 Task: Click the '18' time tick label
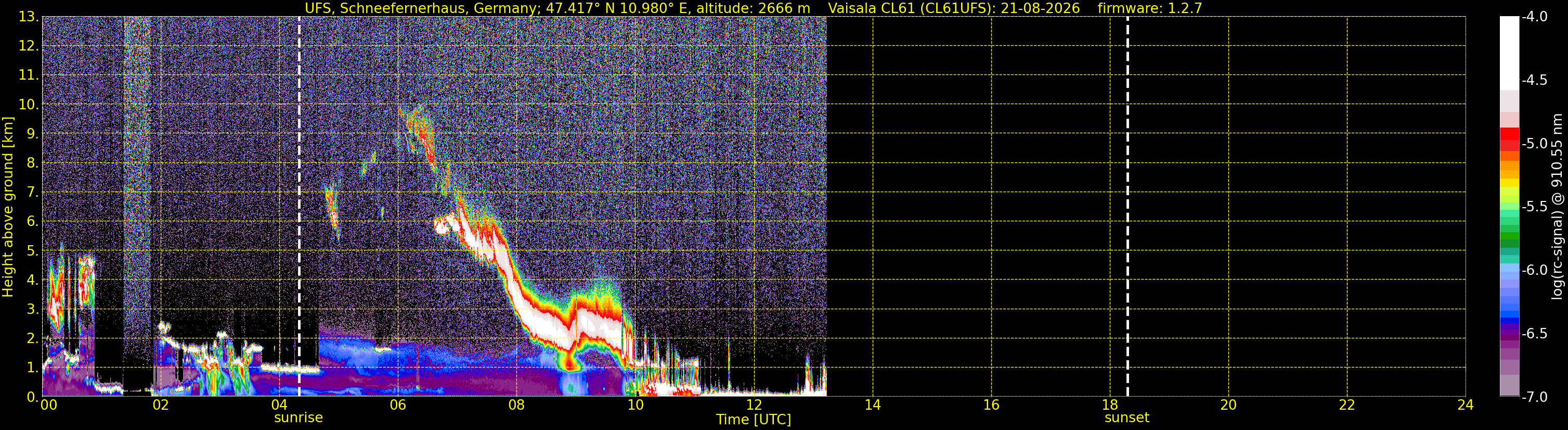[x=1110, y=406]
